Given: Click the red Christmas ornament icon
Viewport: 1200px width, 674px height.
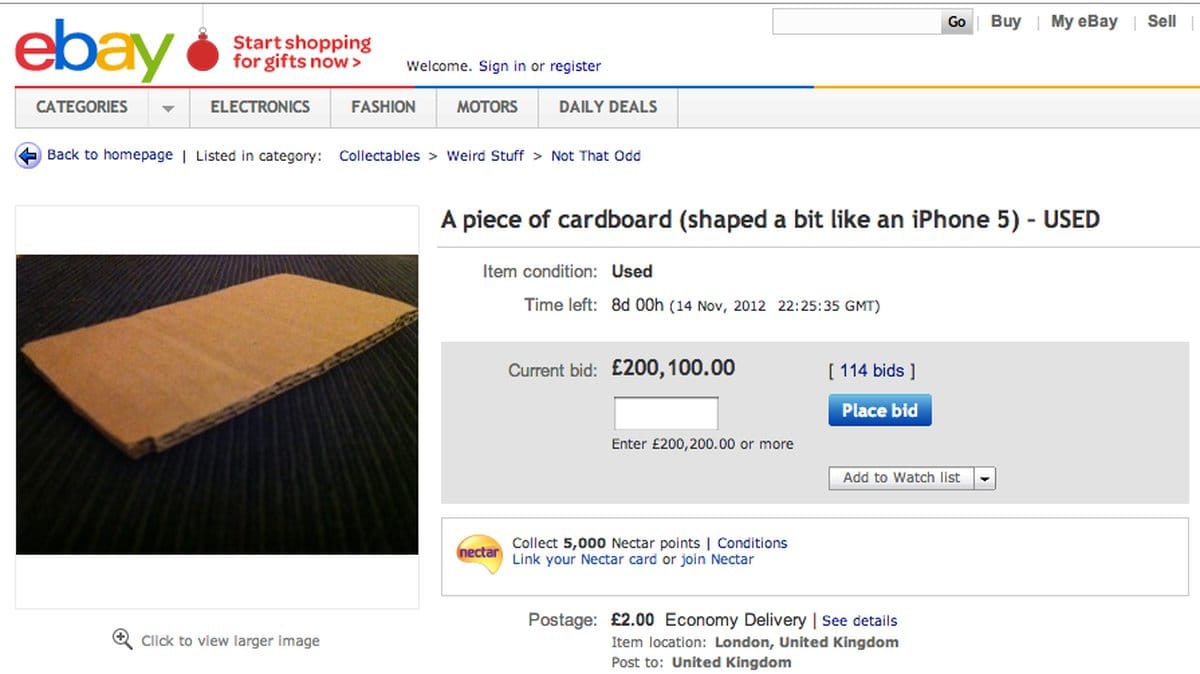Looking at the screenshot, I should coord(203,52).
